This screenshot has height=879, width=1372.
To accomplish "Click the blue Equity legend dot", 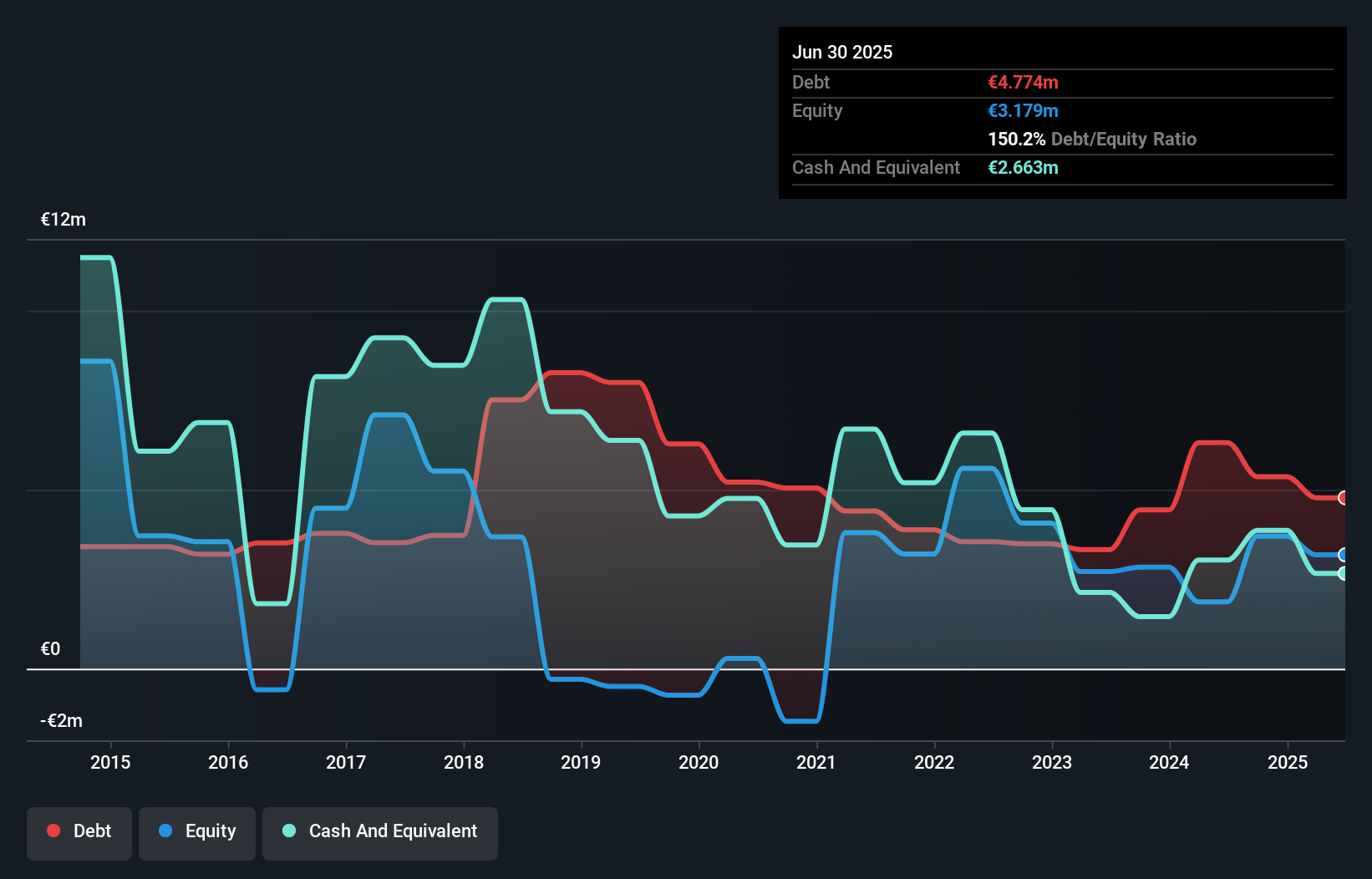I will tap(165, 831).
